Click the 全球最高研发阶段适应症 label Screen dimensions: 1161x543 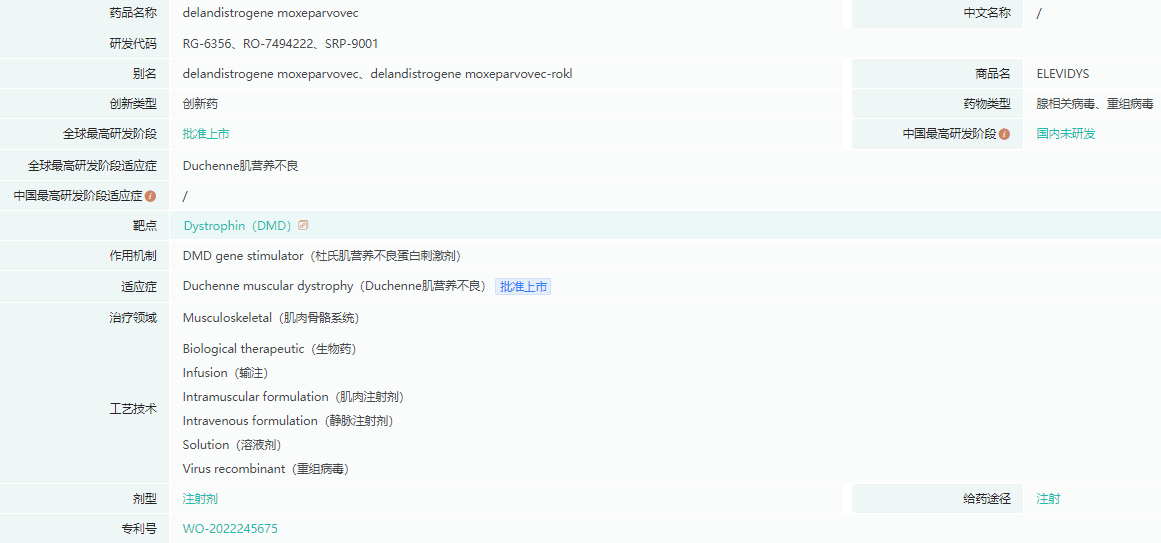(x=93, y=166)
